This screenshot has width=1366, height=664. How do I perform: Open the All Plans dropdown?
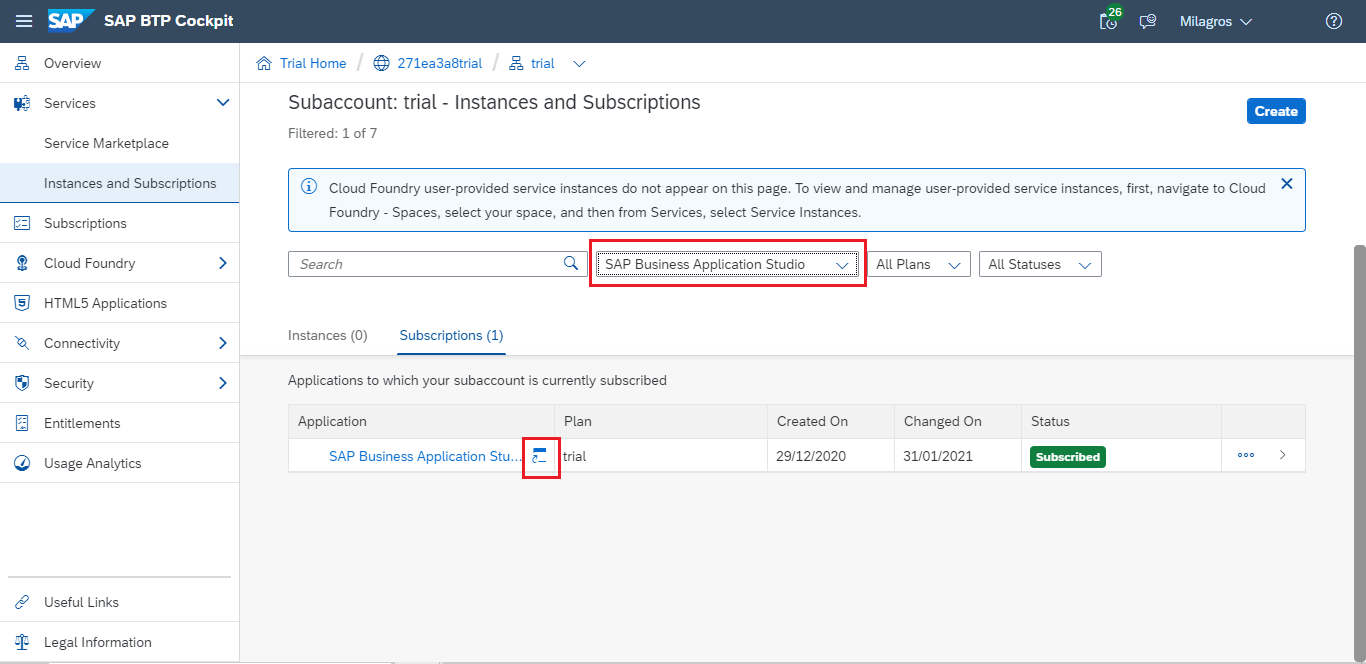[917, 264]
